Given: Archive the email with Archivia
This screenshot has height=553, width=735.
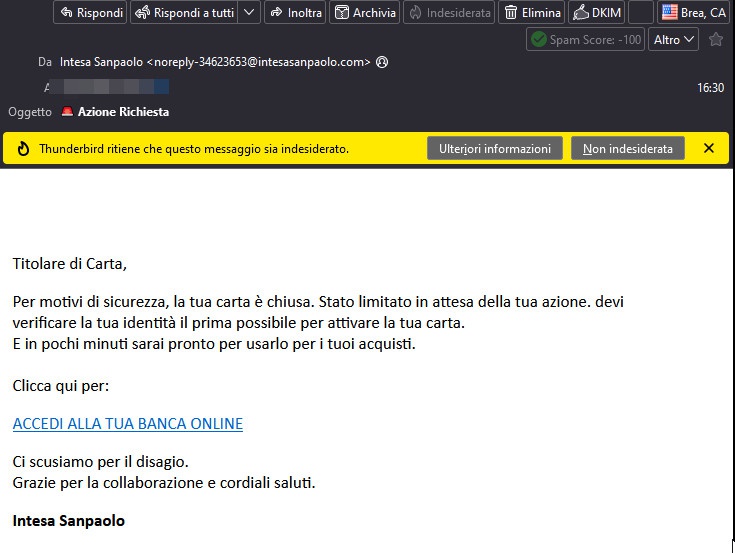Looking at the screenshot, I should (x=364, y=13).
